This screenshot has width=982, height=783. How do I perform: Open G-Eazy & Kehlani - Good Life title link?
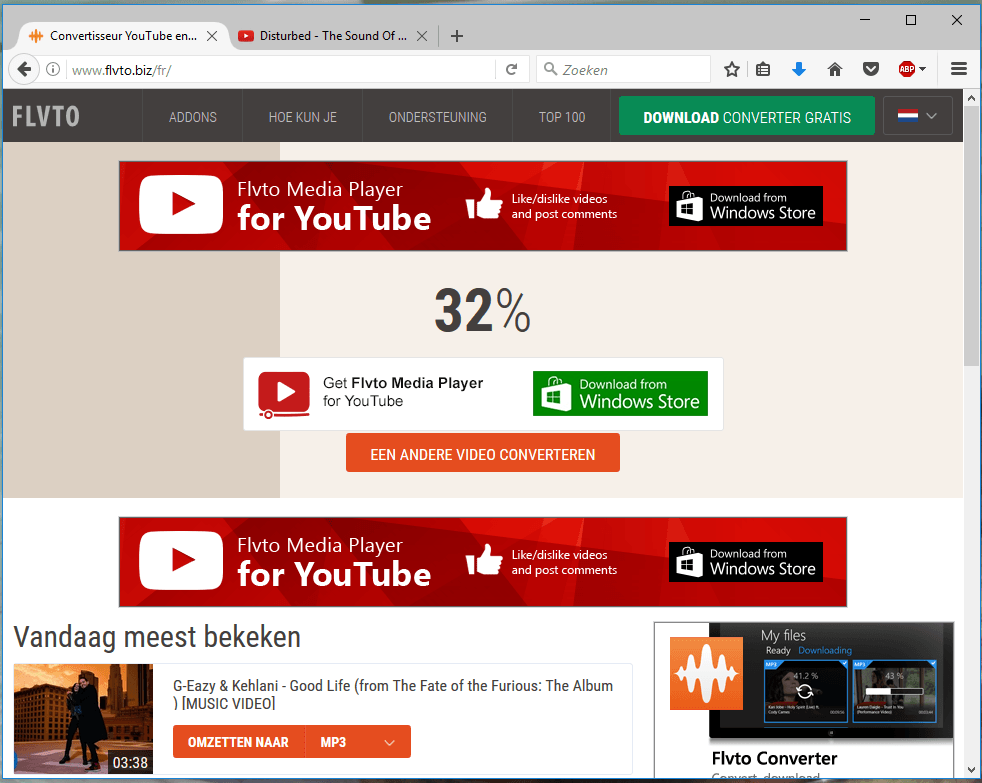(393, 694)
